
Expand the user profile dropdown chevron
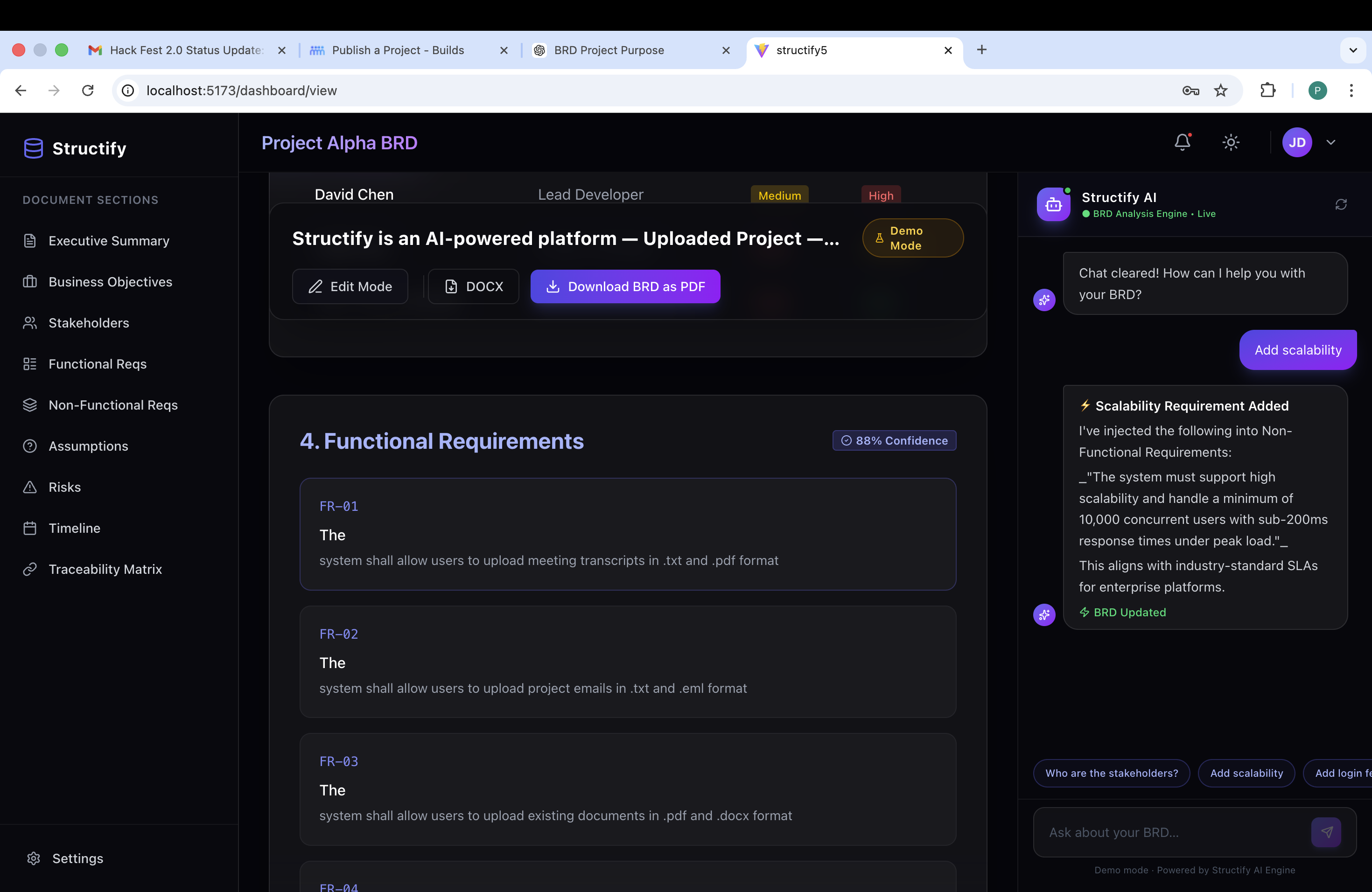point(1330,142)
